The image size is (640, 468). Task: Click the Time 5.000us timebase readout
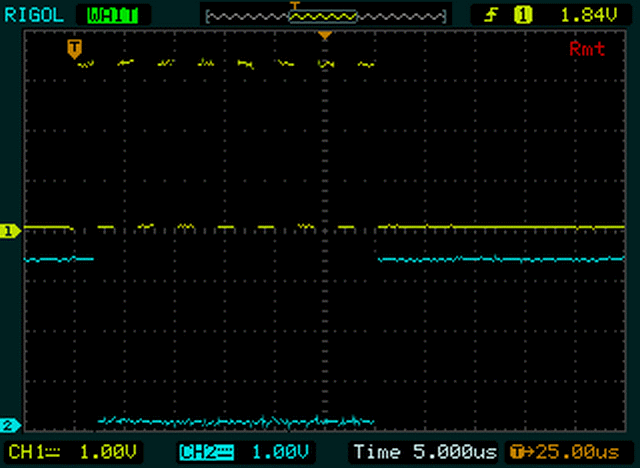tap(425, 452)
